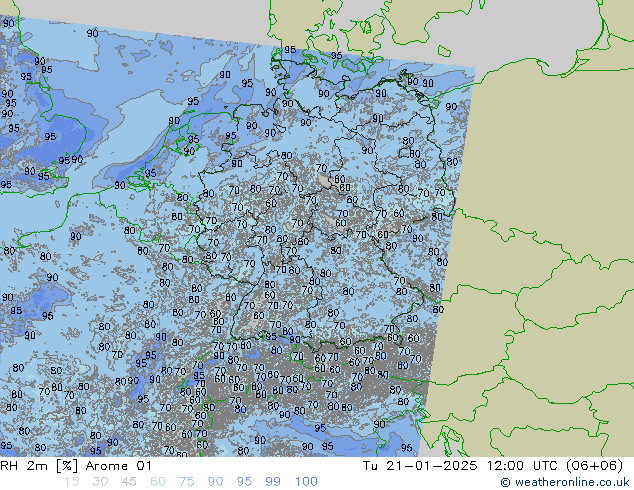Select the legend value 30

(x=100, y=482)
